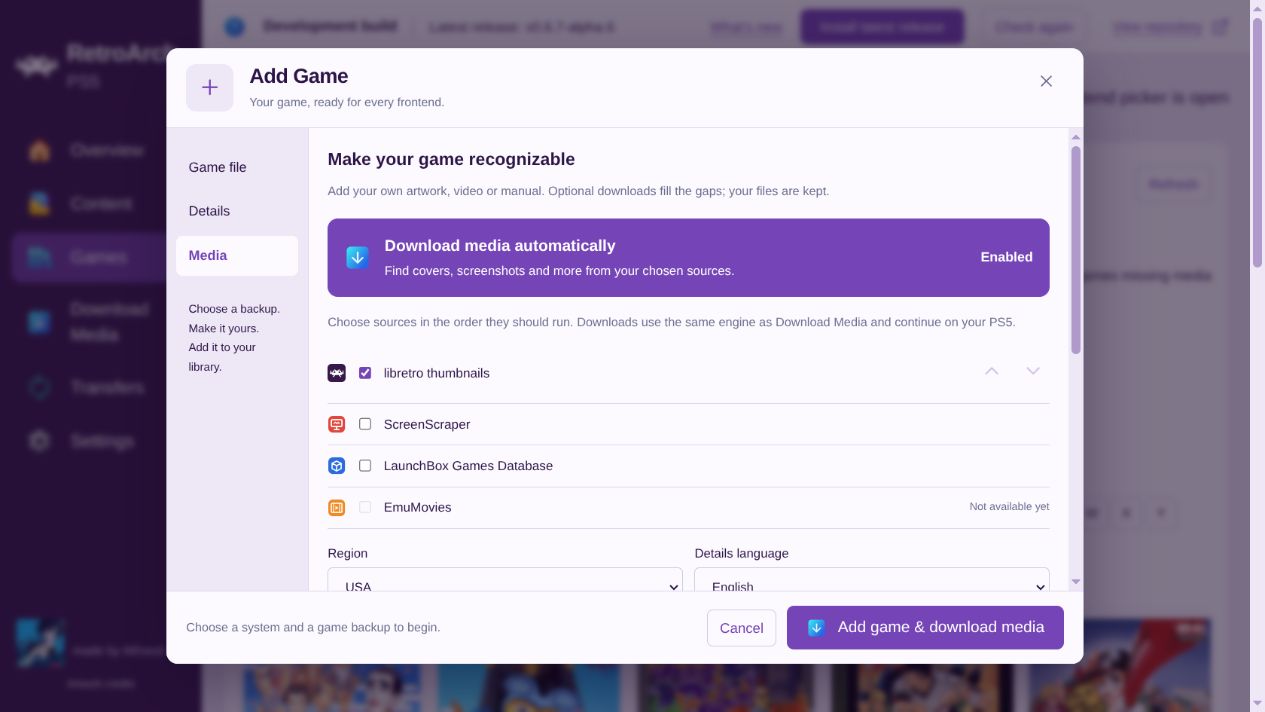Click the Overview house icon in sidebar
Viewport: 1265px width, 712px height.
point(39,151)
